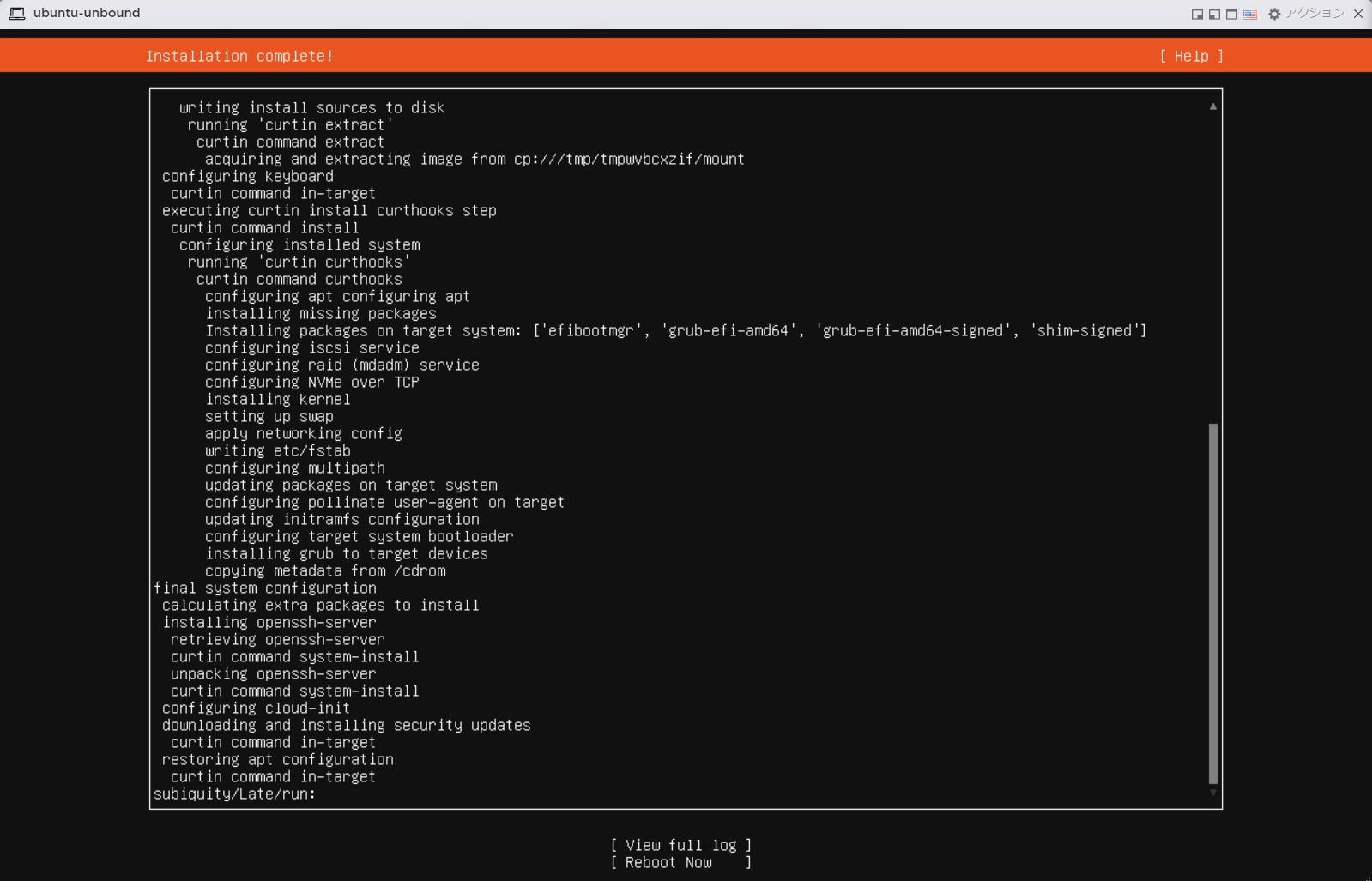Click the log scrollbar thumb
The height and width of the screenshot is (881, 1372).
click(1212, 603)
